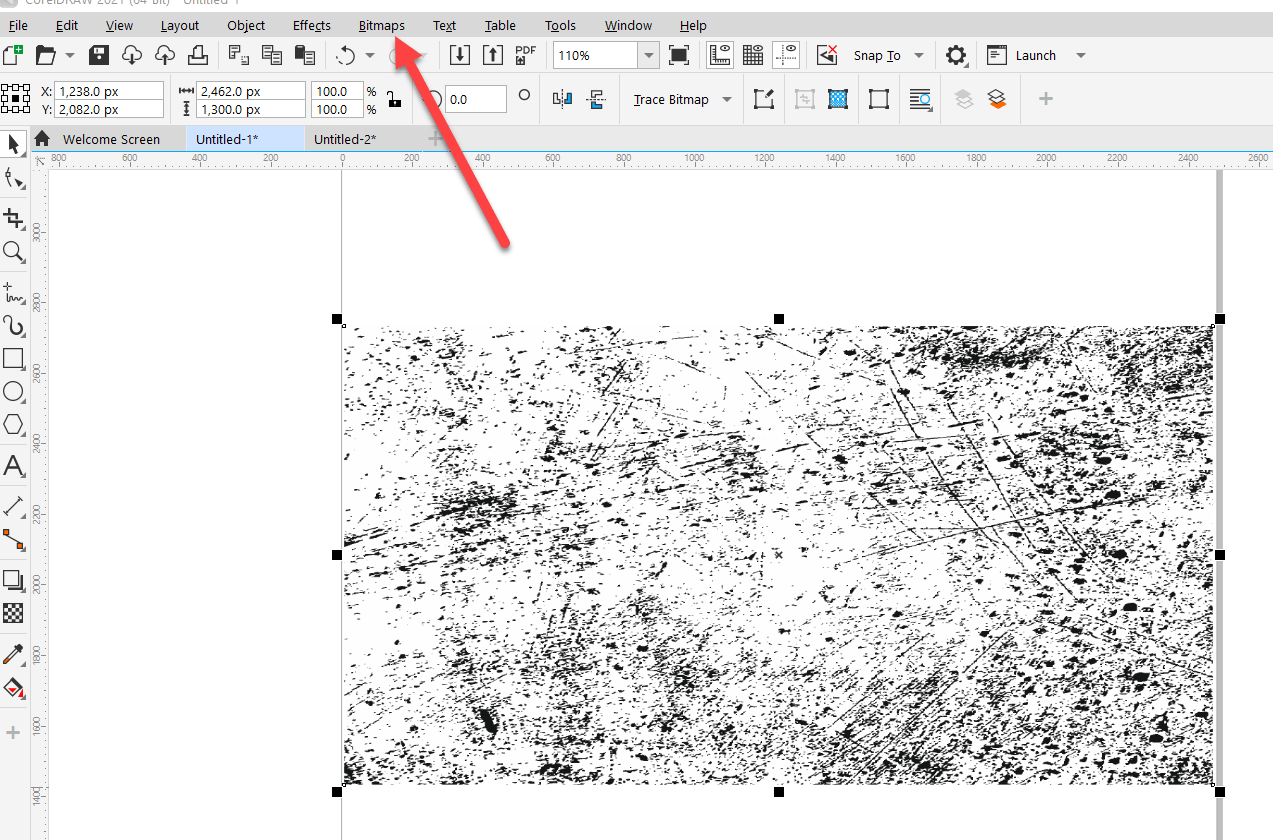Toggle grid display
Viewport: 1273px width, 840px height.
pos(753,55)
